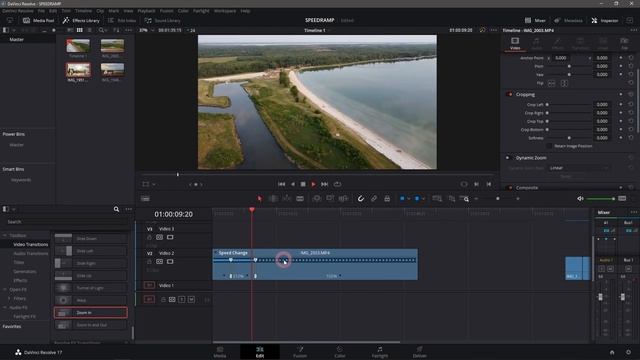
Task: Open the Workspace menu
Action: coord(225,11)
